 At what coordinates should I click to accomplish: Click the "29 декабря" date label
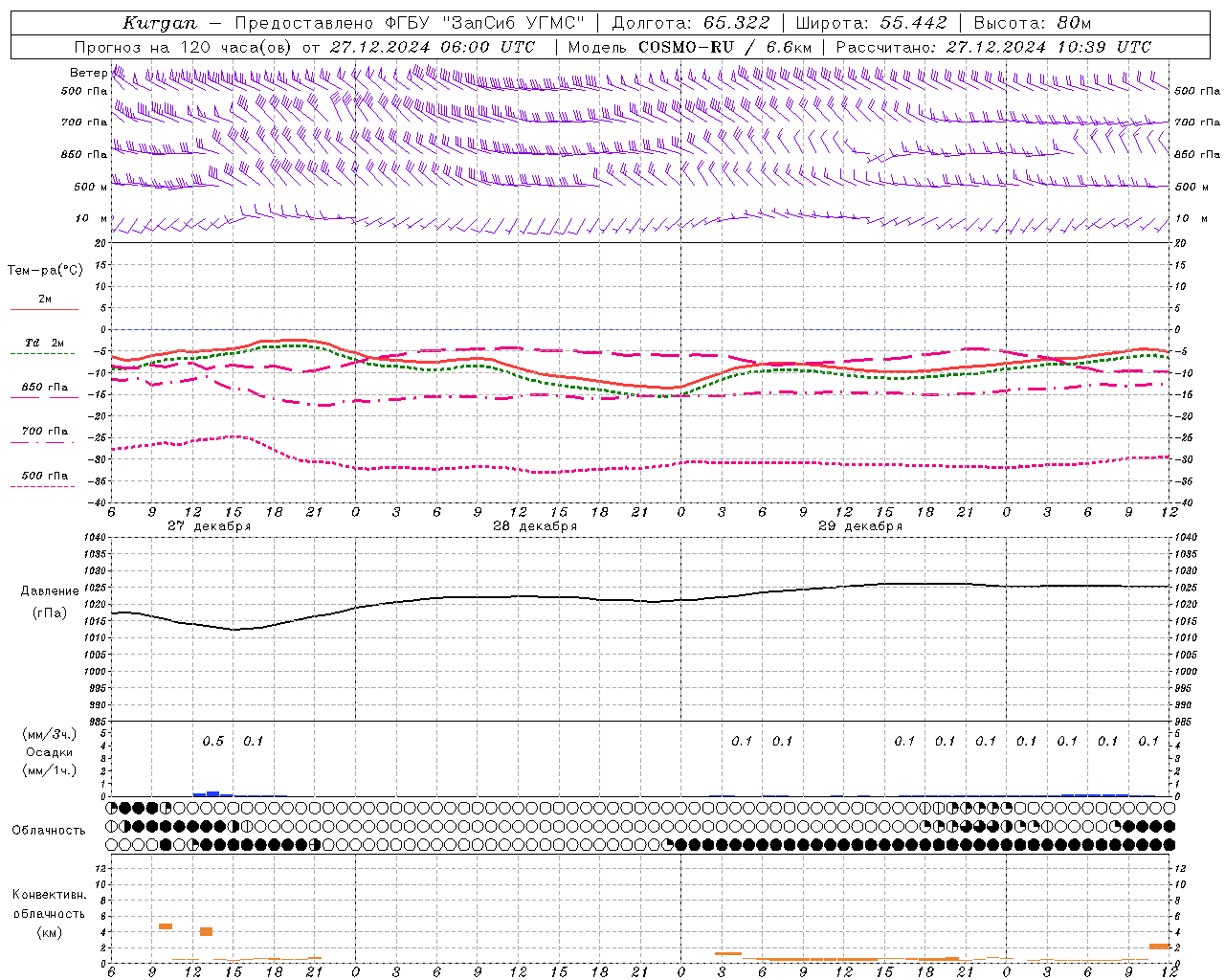[x=860, y=526]
